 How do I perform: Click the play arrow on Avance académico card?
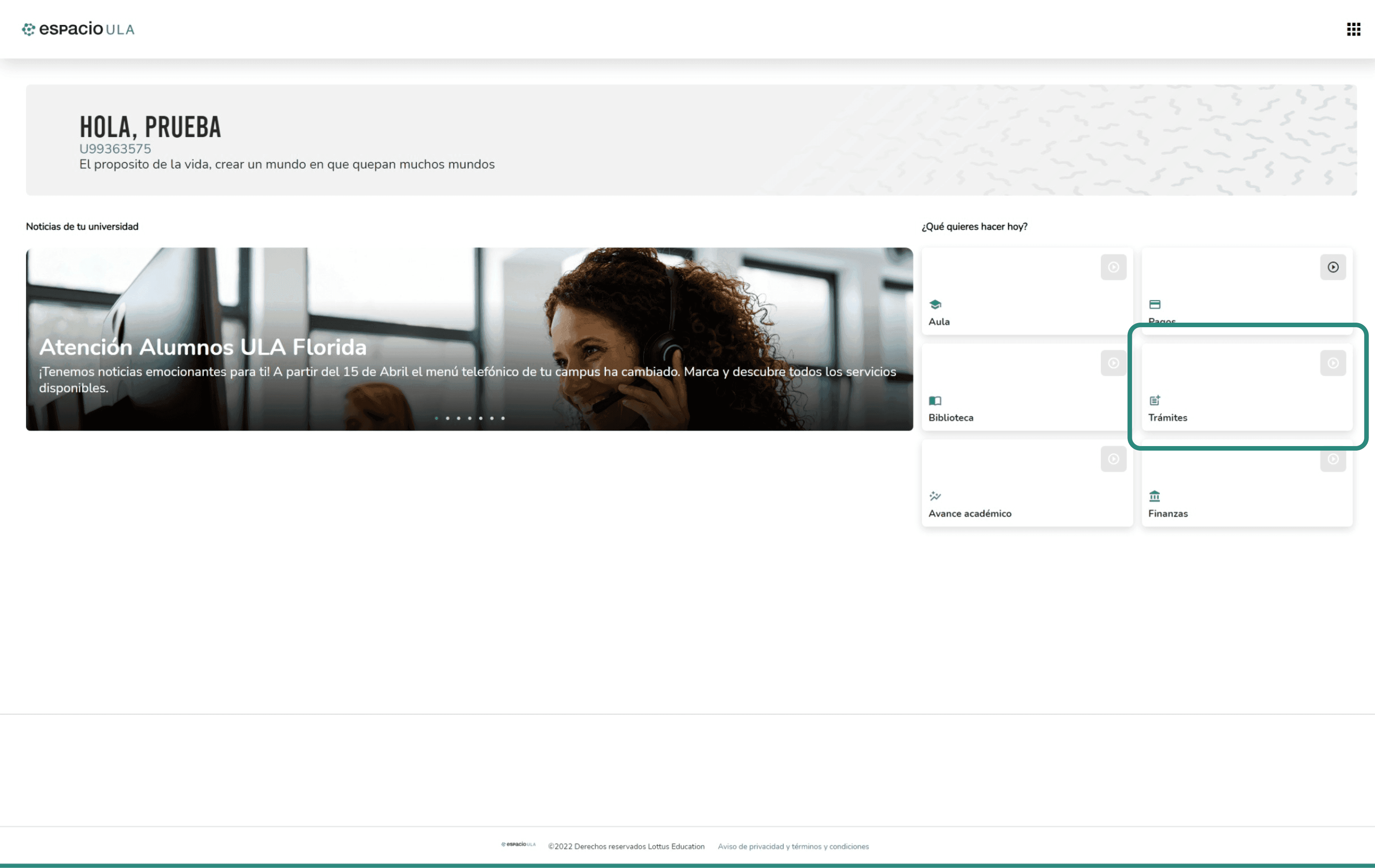point(1113,459)
